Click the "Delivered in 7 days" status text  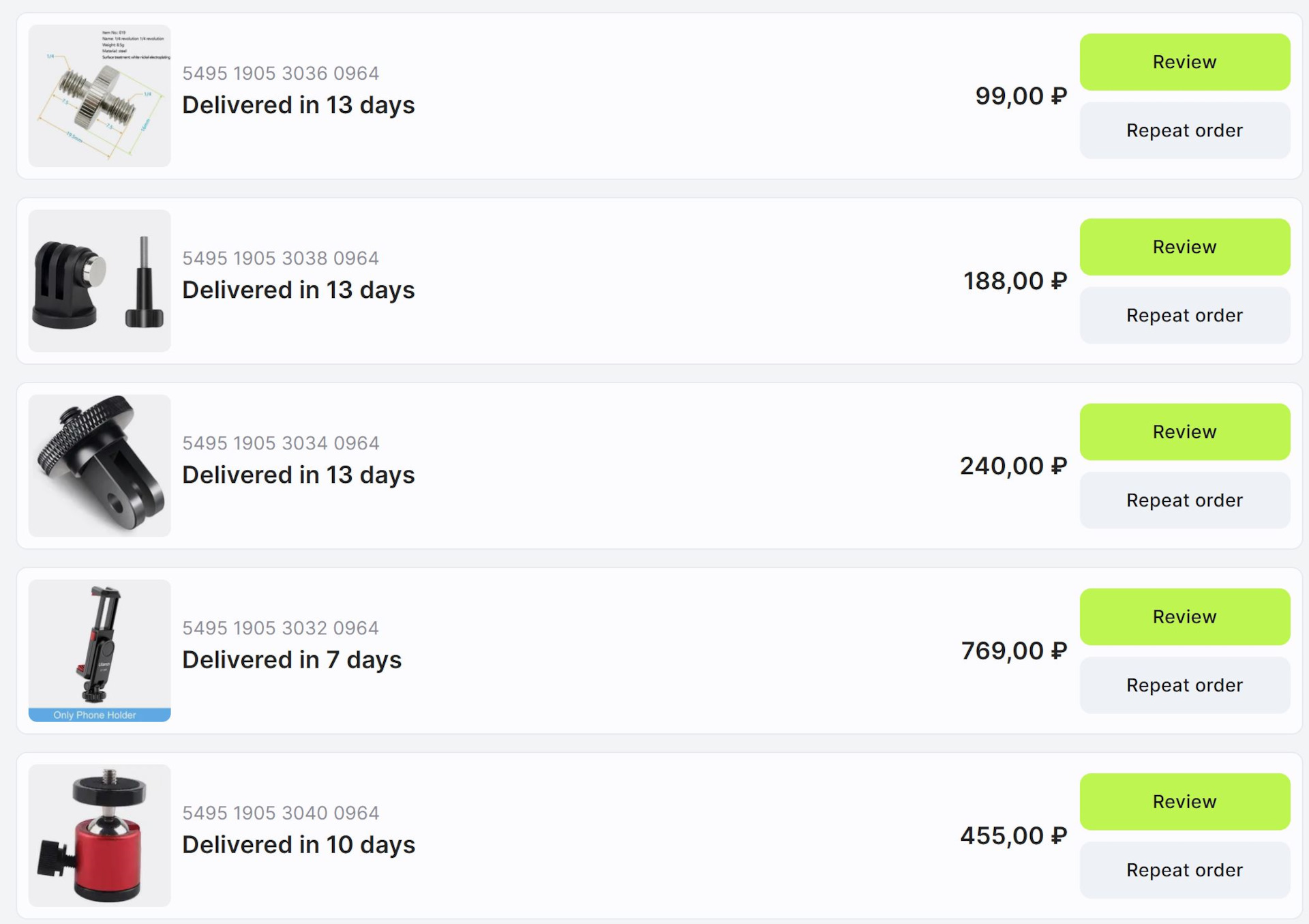292,659
